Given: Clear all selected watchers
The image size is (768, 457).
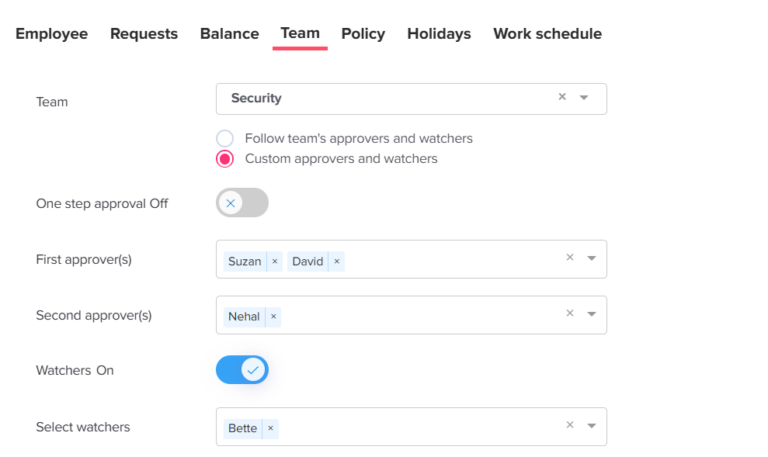Looking at the screenshot, I should [x=570, y=425].
